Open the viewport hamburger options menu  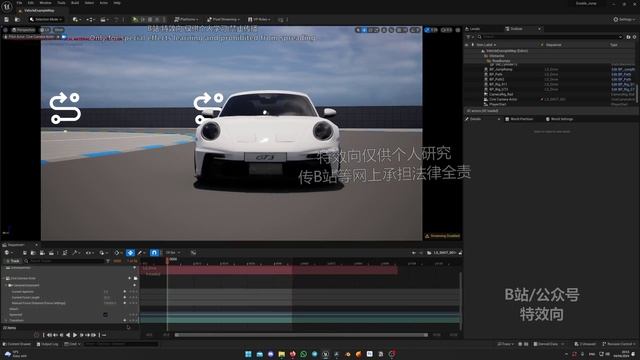5,30
